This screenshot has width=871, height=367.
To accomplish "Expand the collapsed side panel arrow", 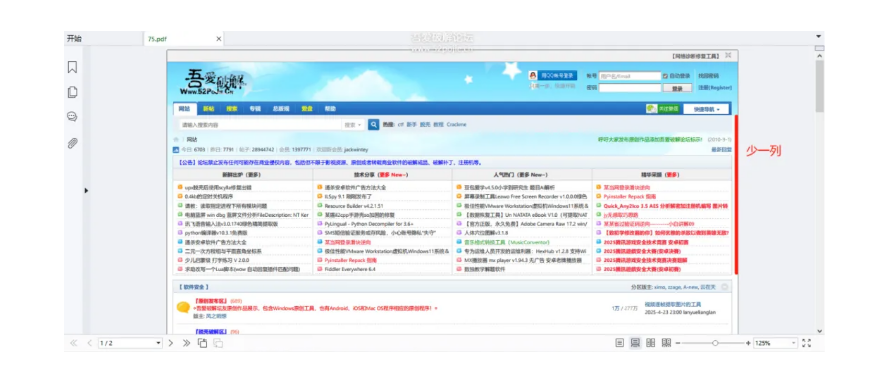I will click(86, 190).
